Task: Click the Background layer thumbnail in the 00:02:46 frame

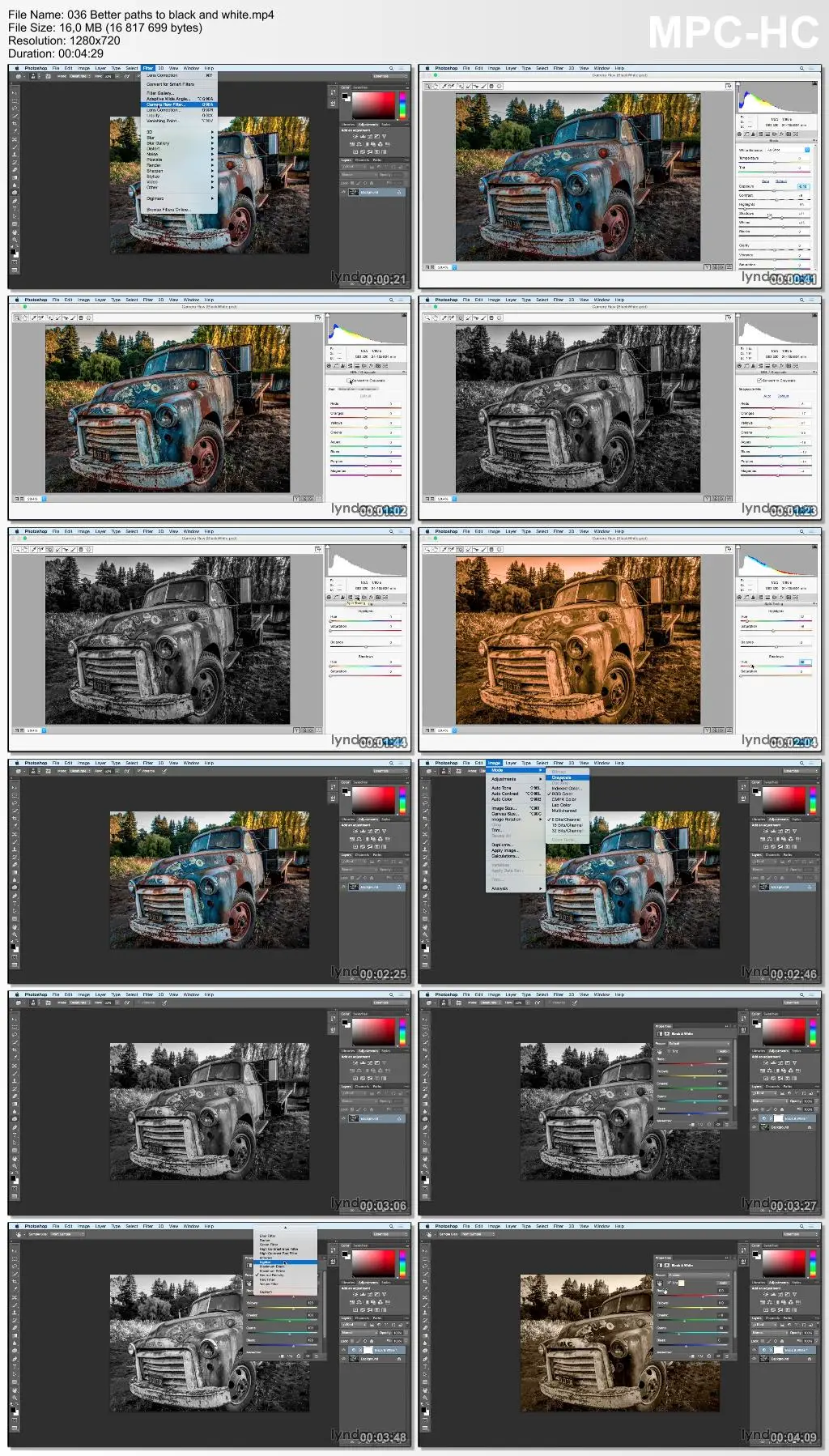Action: [x=765, y=888]
